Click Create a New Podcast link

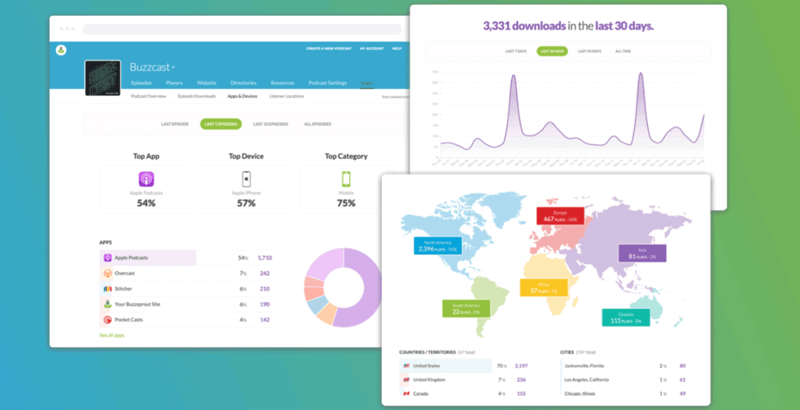pos(329,48)
